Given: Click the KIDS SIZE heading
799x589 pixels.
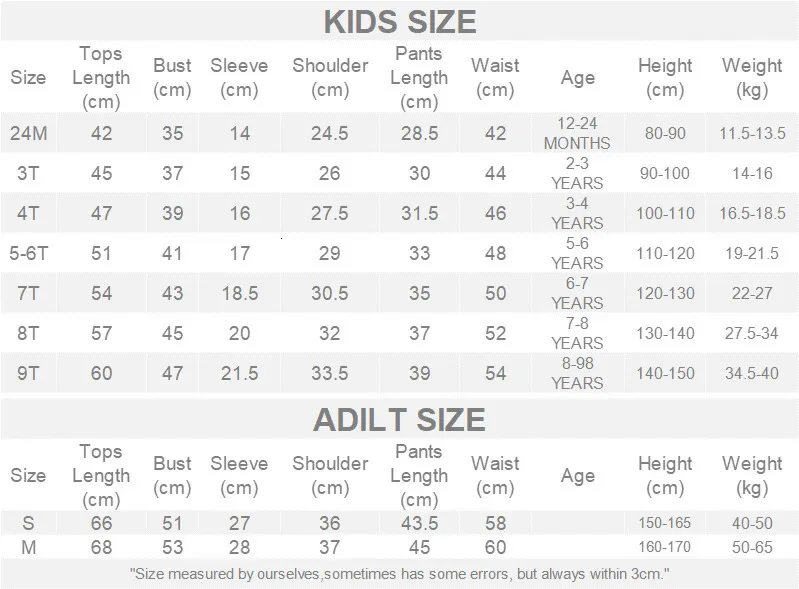Looking at the screenshot, I should click(x=399, y=21).
